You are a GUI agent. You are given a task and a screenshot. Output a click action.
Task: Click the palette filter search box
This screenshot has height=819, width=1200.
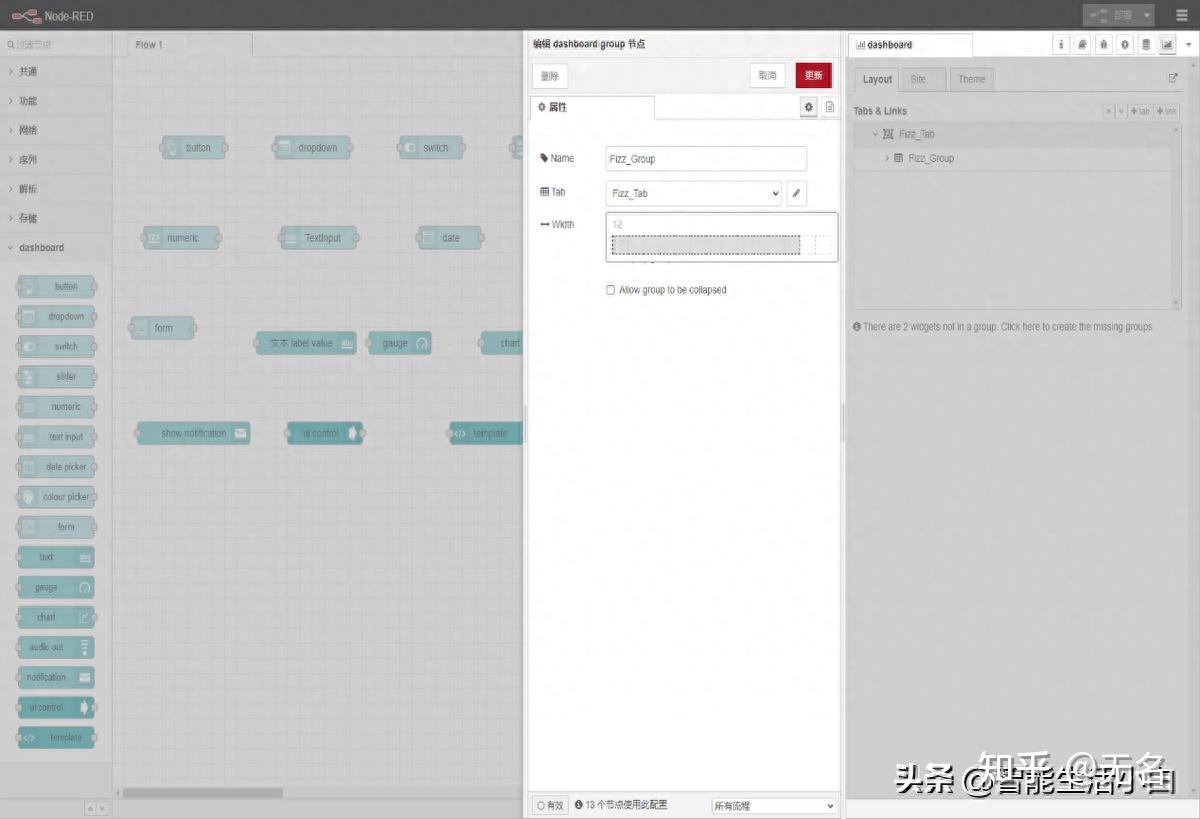[x=56, y=44]
